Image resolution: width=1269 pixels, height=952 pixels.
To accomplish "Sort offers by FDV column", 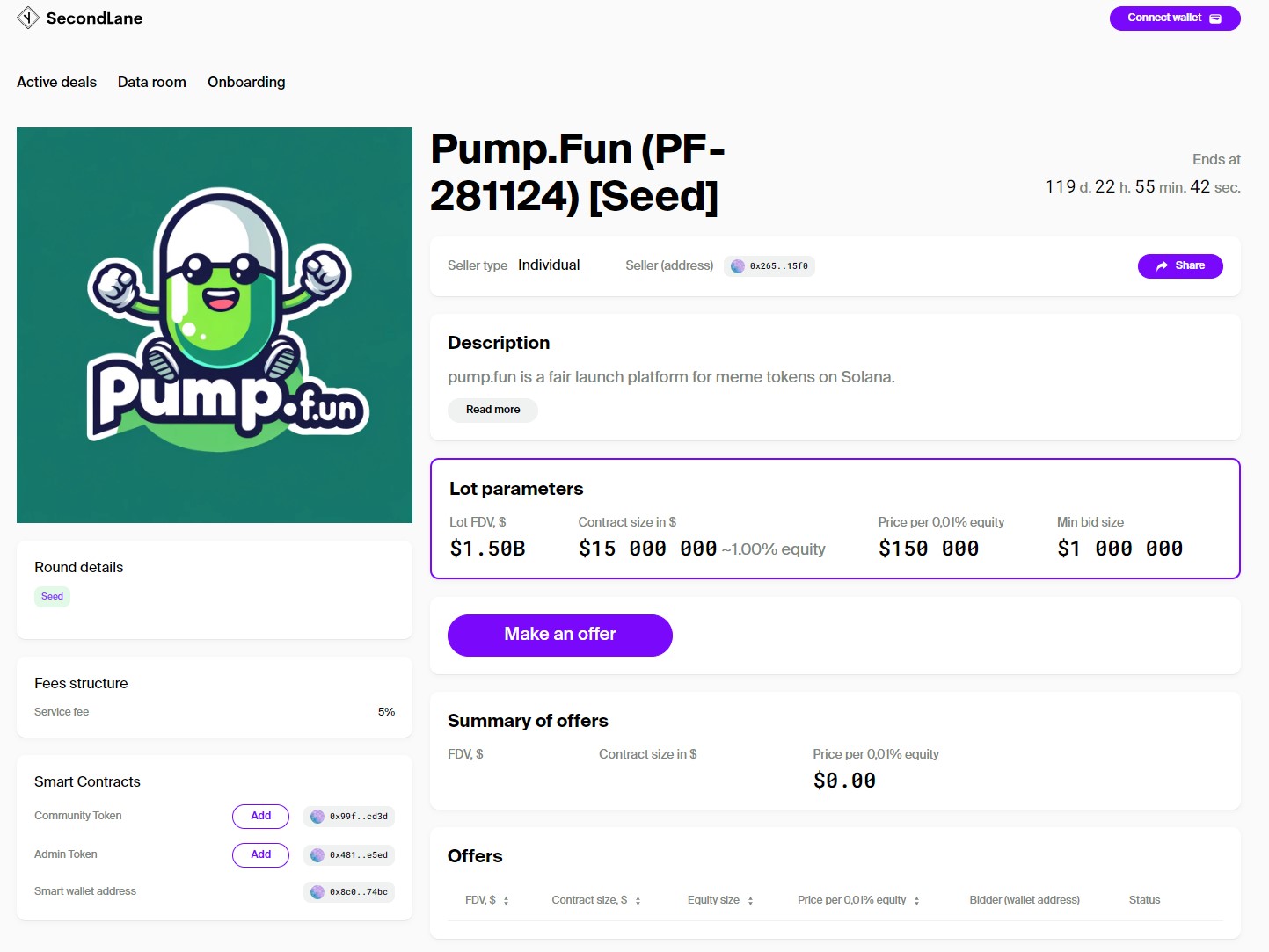I will [x=506, y=901].
